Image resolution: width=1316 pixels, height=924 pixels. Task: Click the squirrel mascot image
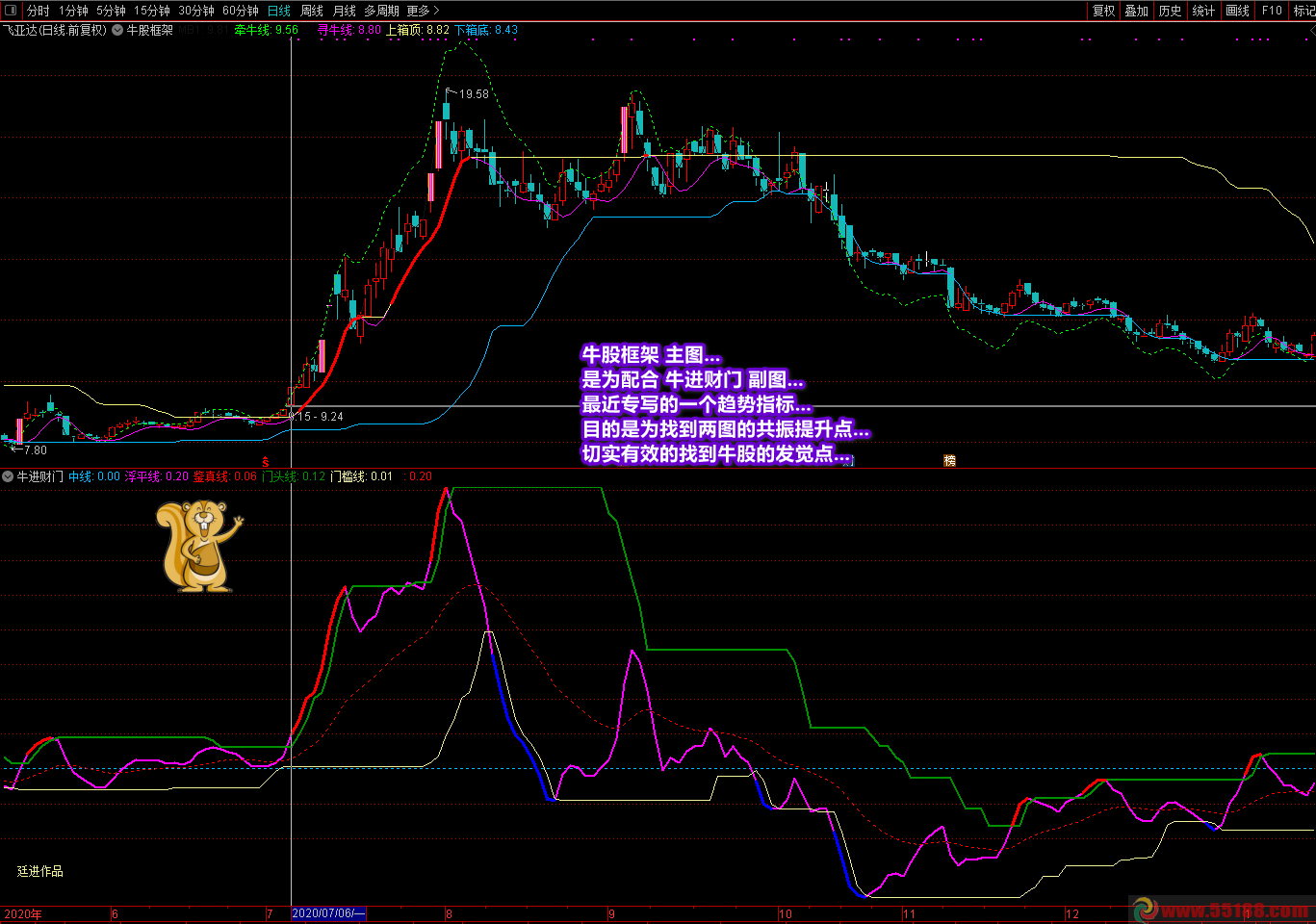(198, 545)
